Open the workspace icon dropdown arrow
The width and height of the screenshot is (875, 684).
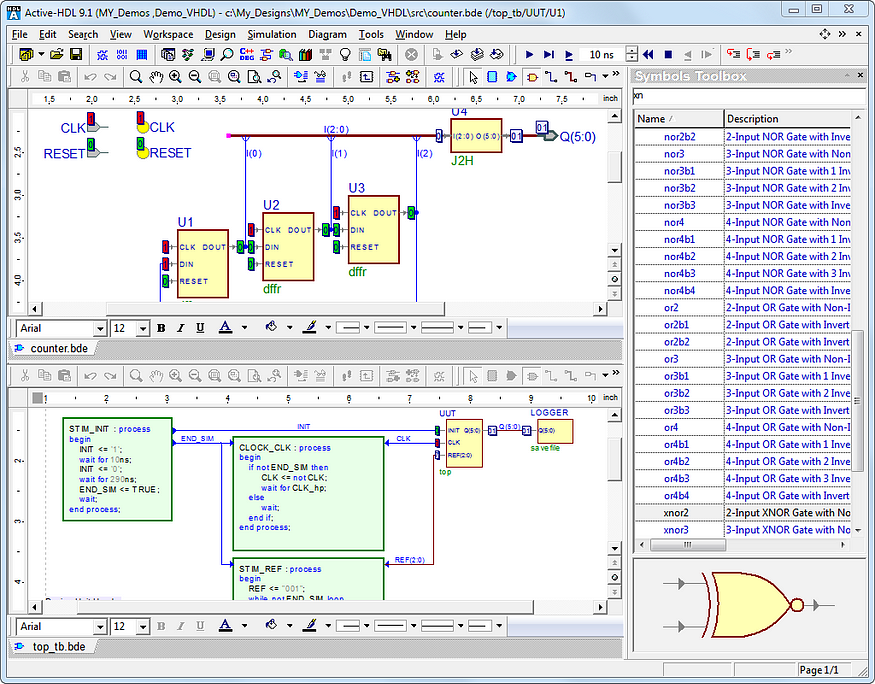[41, 54]
